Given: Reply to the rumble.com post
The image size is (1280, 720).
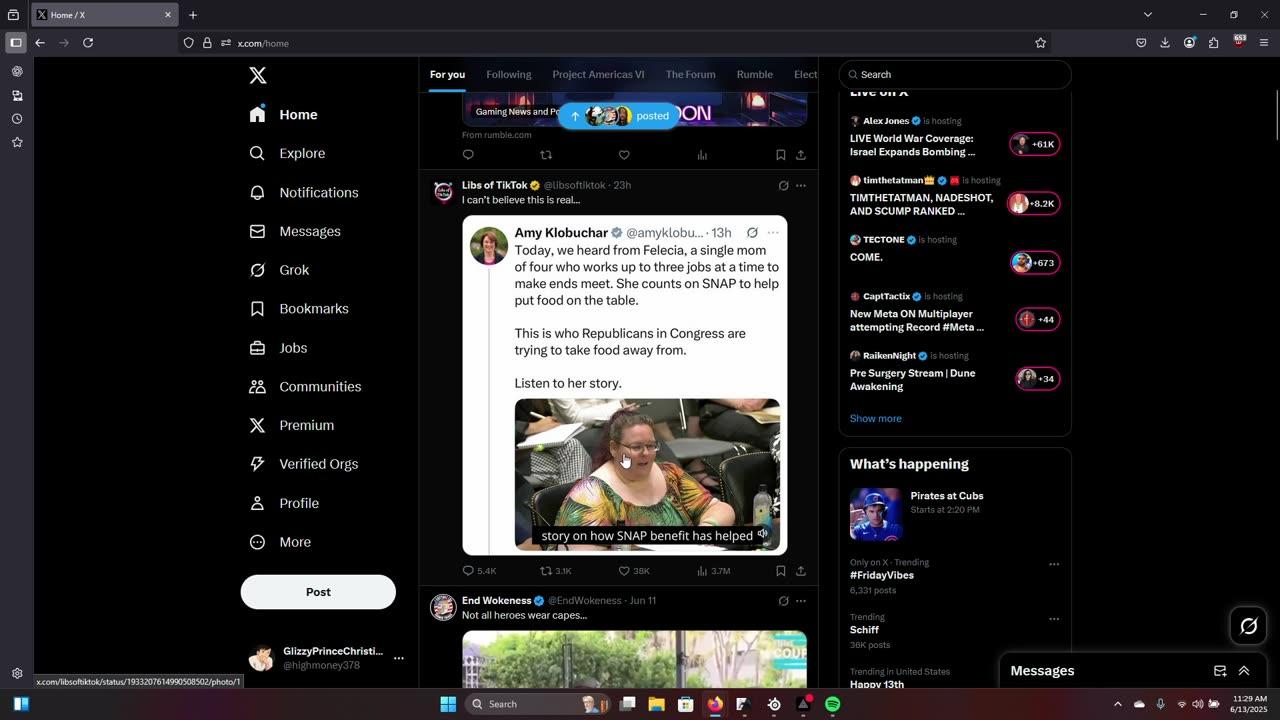Looking at the screenshot, I should click(468, 155).
